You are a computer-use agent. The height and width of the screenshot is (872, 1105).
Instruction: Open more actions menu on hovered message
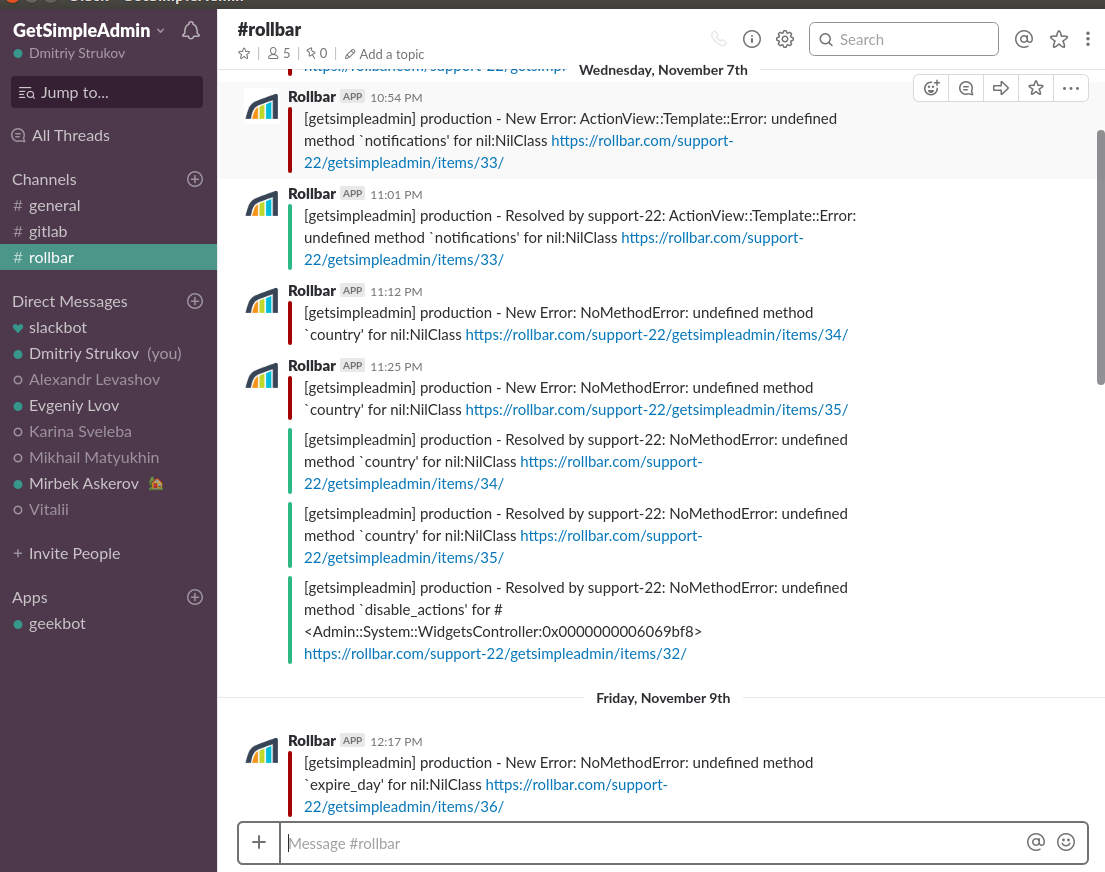(1071, 88)
